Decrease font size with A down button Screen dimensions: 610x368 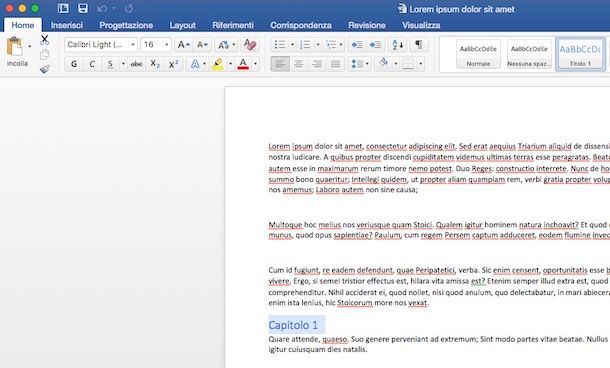click(x=202, y=45)
